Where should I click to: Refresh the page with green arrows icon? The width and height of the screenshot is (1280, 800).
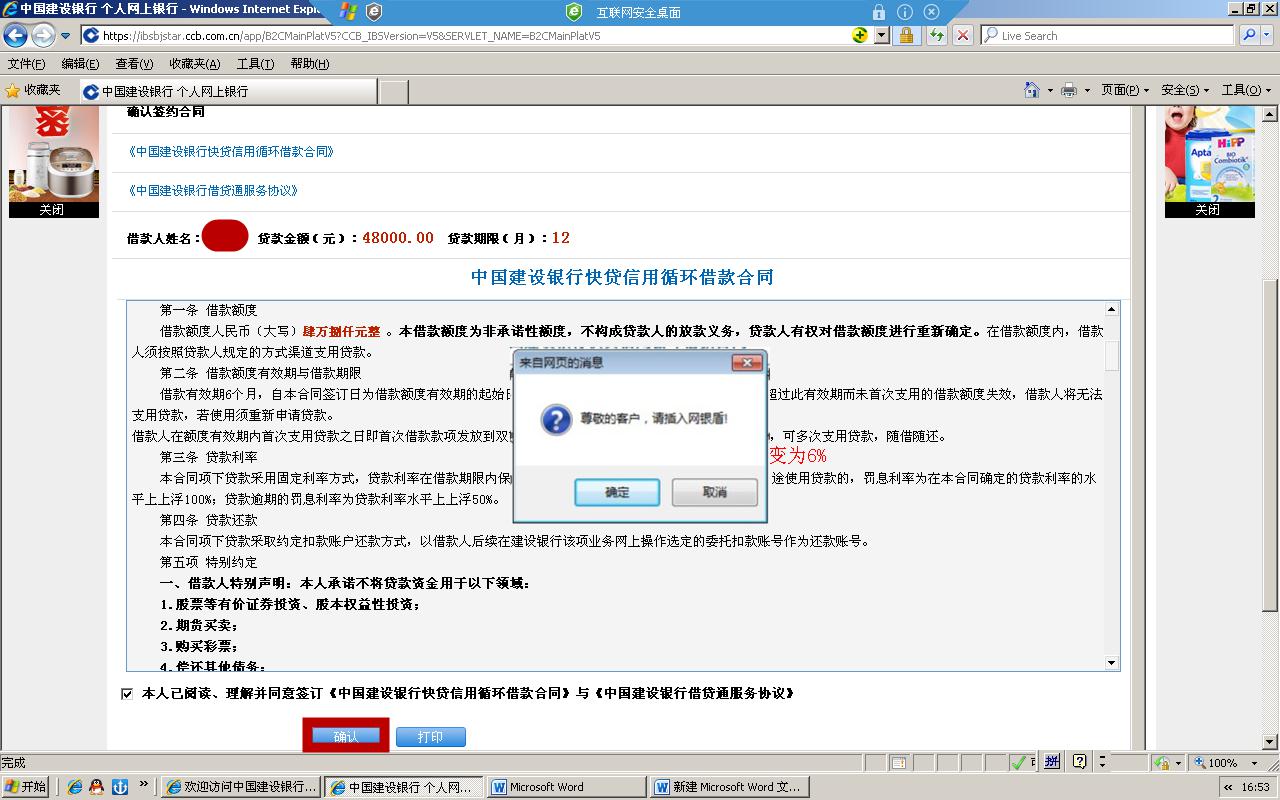(x=936, y=35)
